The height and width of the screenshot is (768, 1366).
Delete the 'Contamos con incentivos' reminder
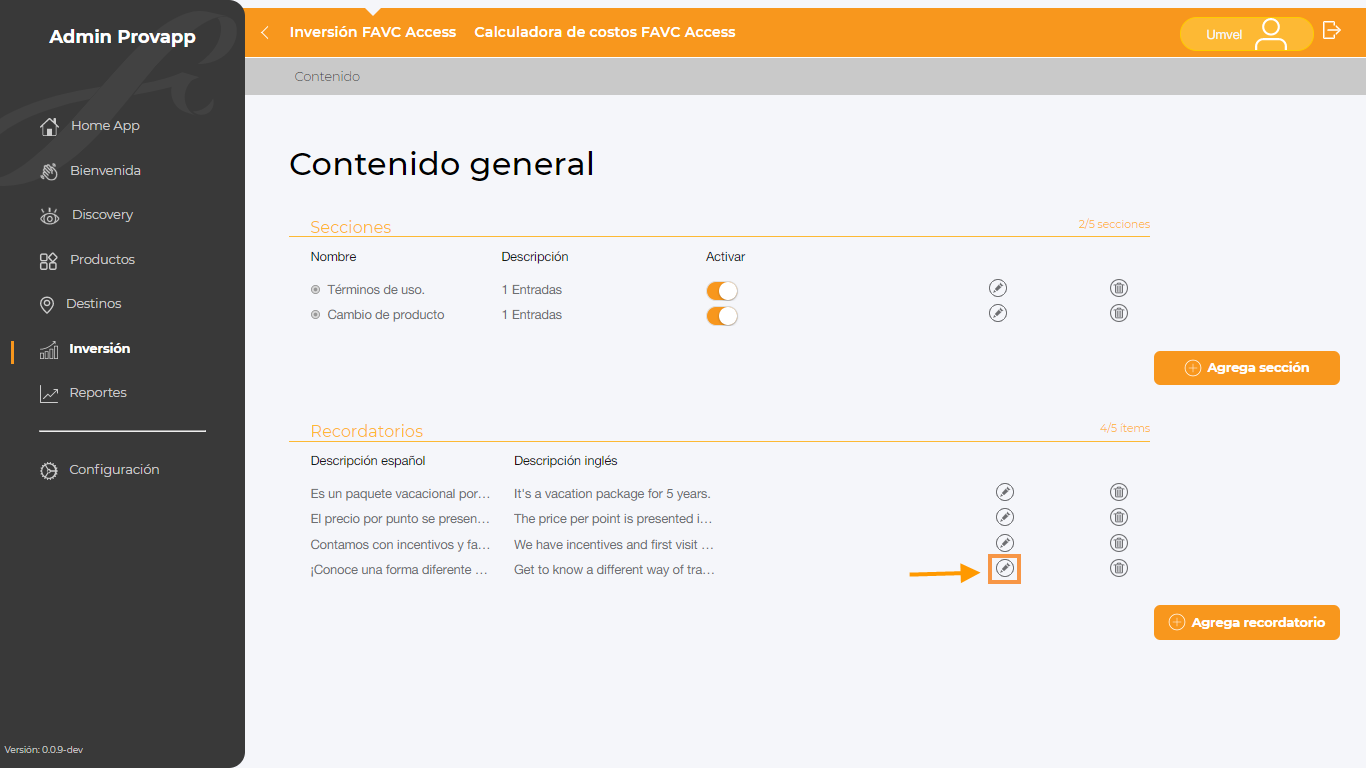(1119, 543)
